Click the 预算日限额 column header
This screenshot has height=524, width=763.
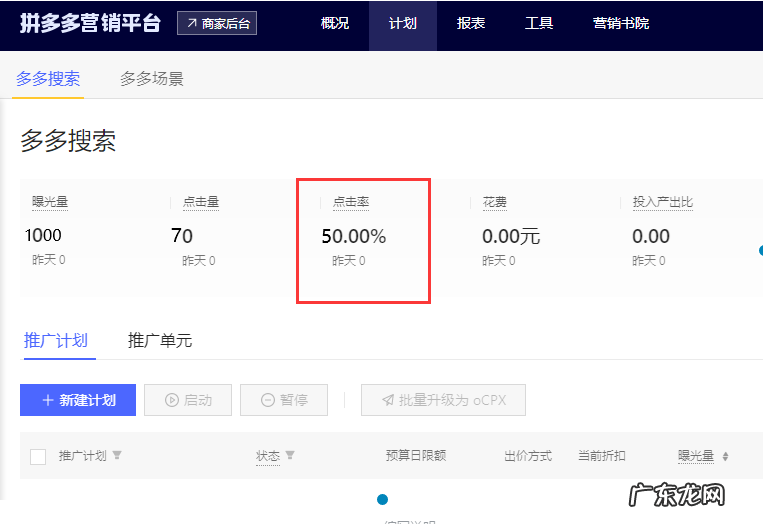tap(416, 455)
